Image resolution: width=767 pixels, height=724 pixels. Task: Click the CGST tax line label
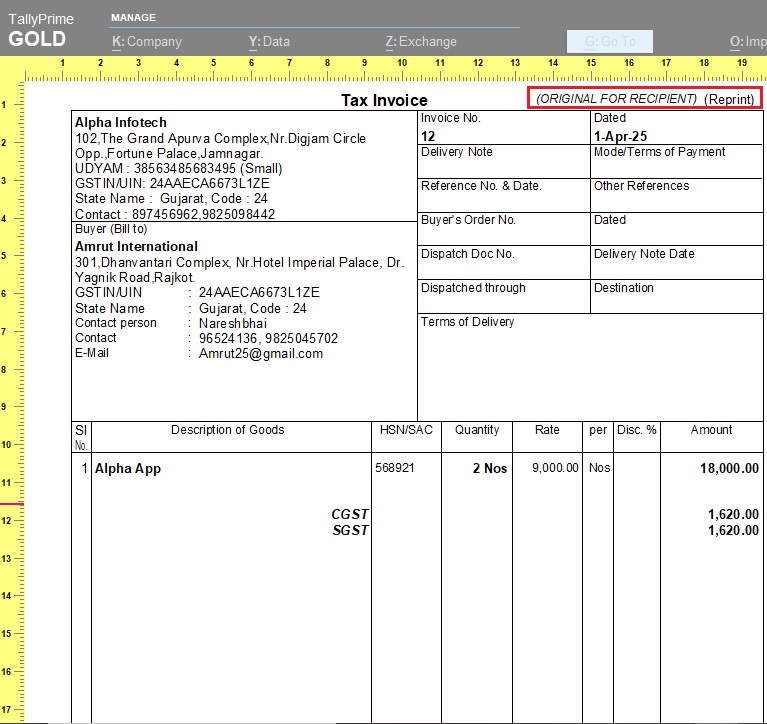coord(350,514)
